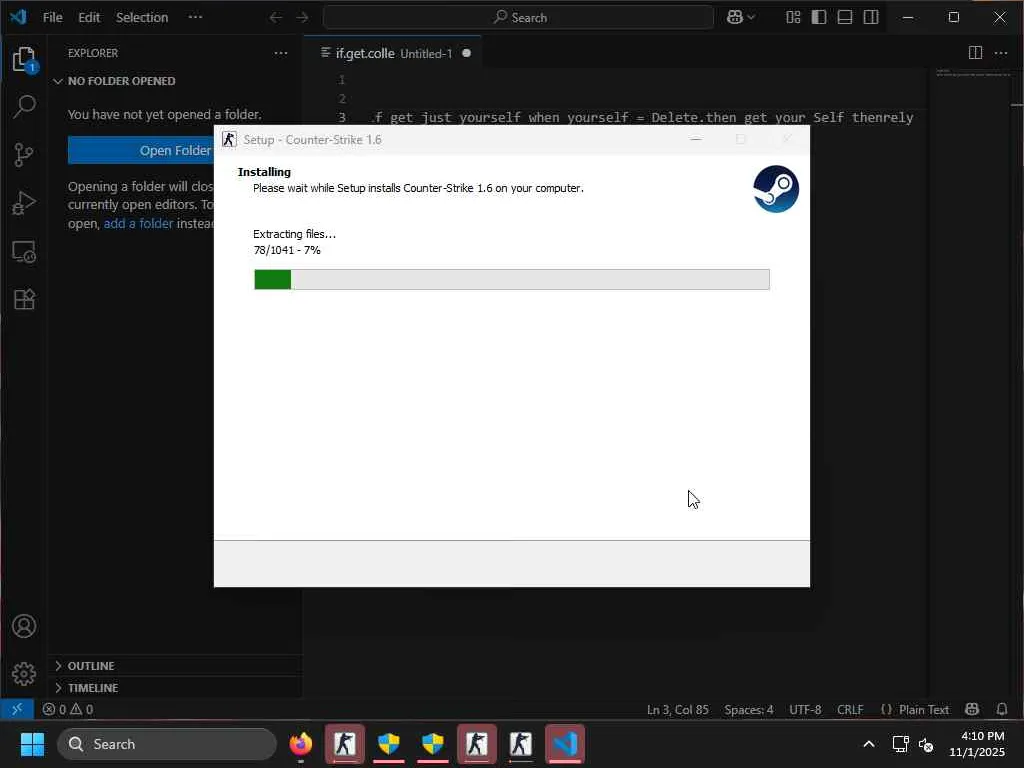
Task: Click the taskbar Search box
Action: coord(167,744)
